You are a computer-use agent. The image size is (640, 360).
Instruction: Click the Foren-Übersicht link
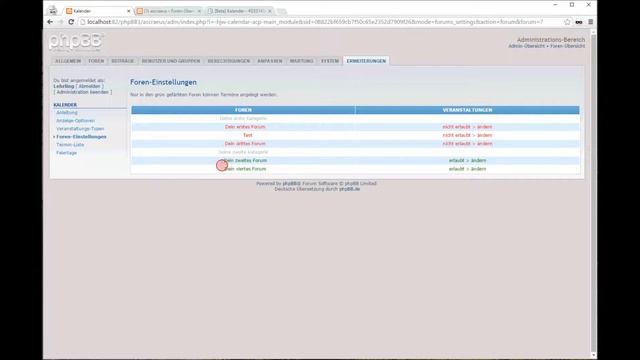[x=567, y=46]
